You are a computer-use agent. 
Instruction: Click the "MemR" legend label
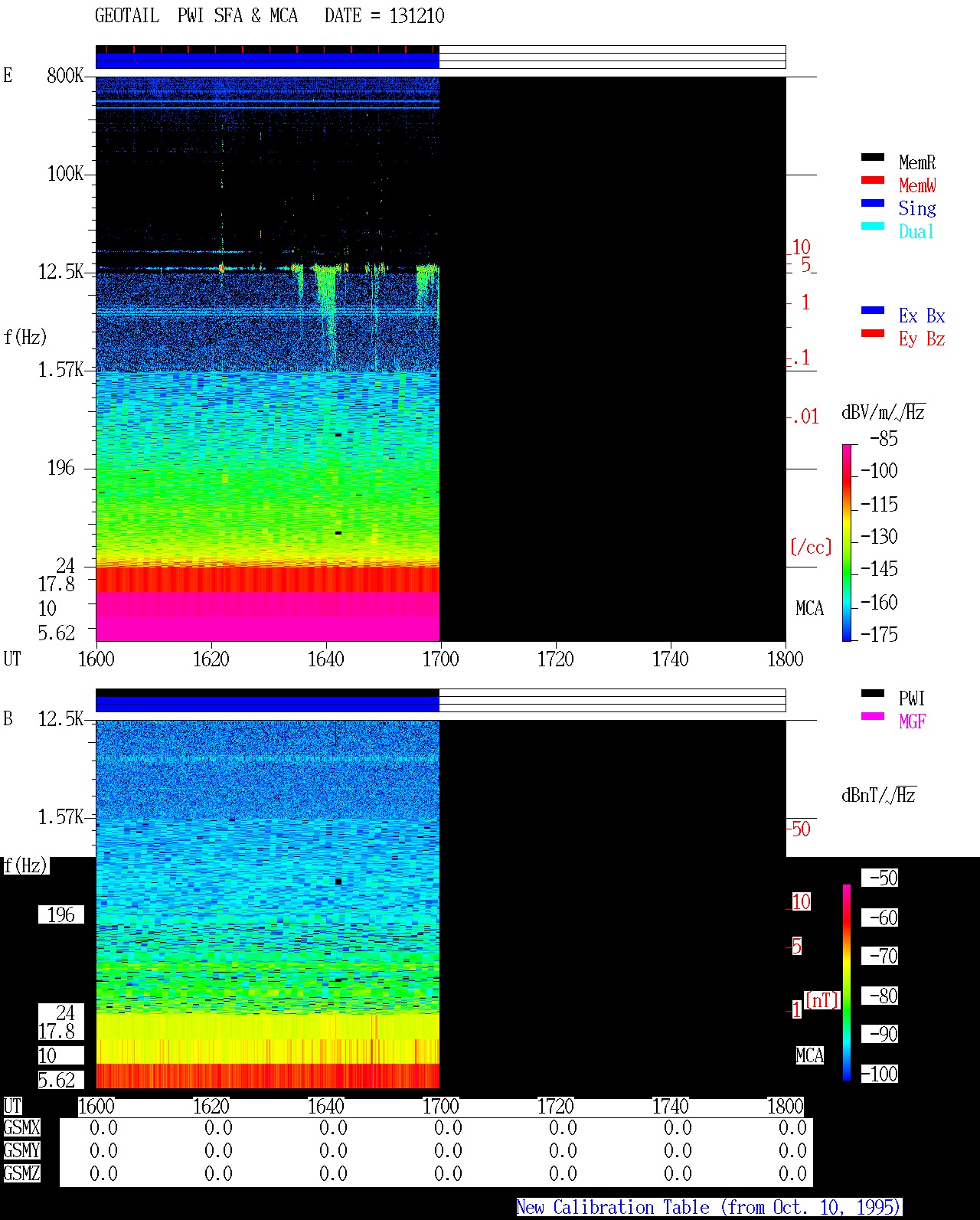917,162
